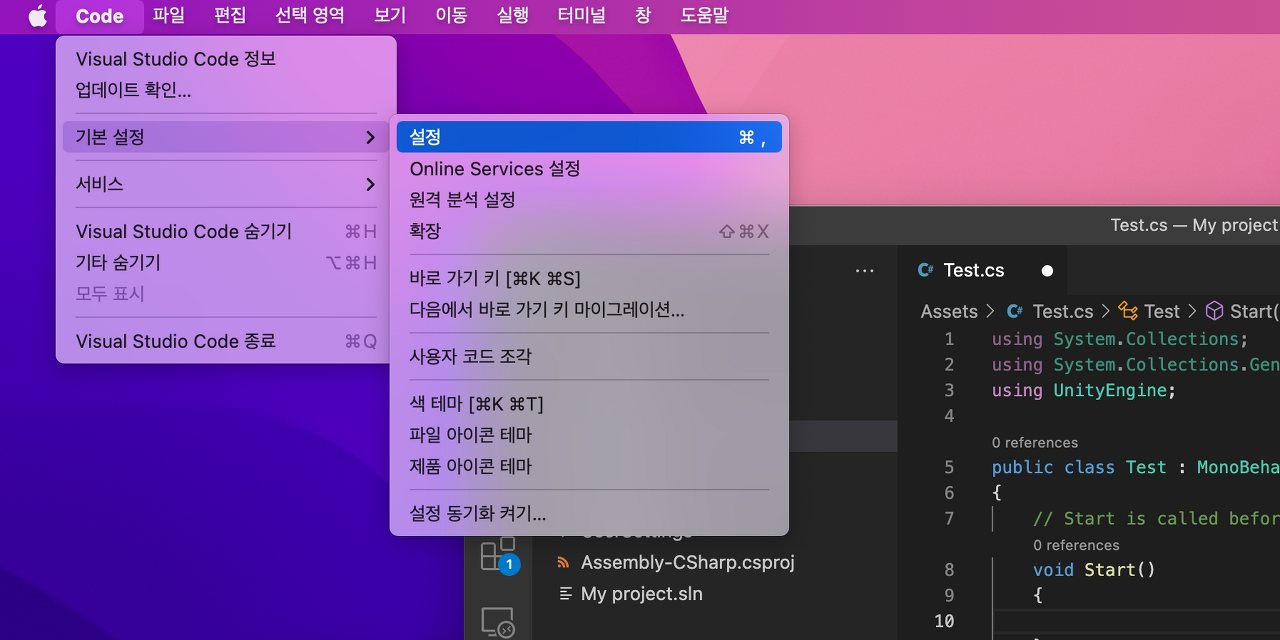Screen dimensions: 1280x640
Task: Expand the 서비스 submenu
Action: click(x=226, y=184)
